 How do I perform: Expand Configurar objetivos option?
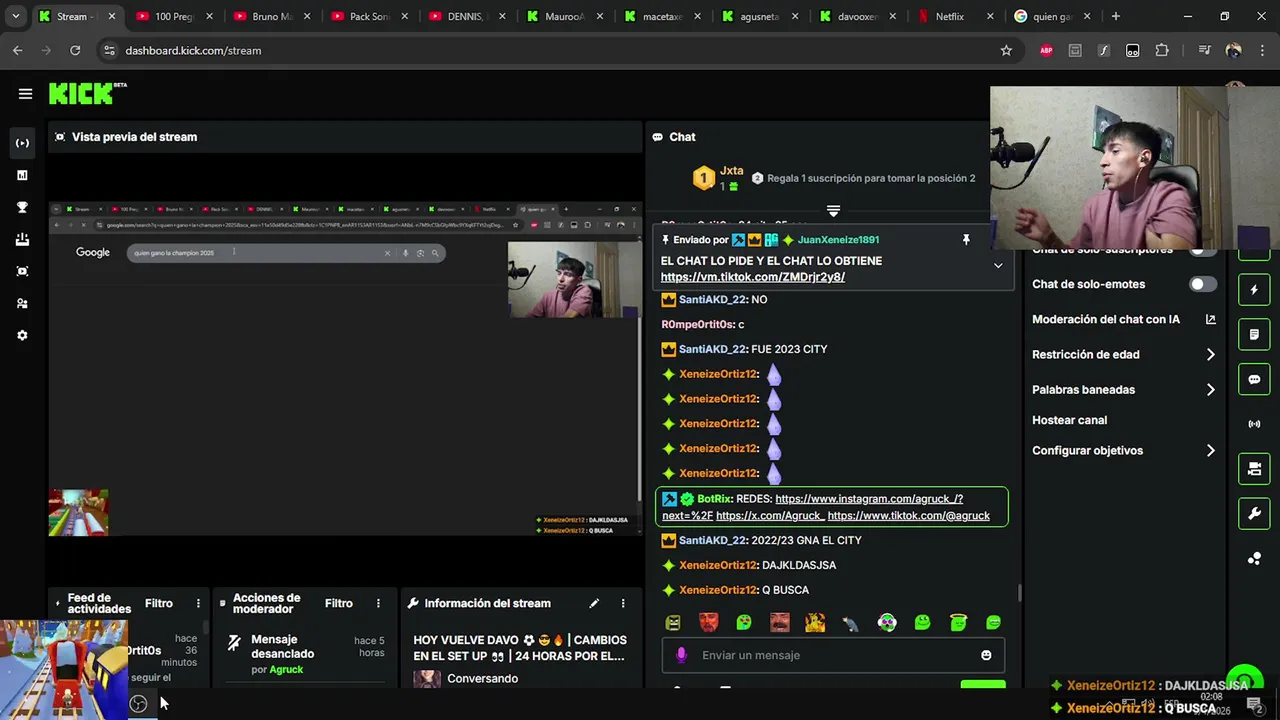click(1210, 451)
